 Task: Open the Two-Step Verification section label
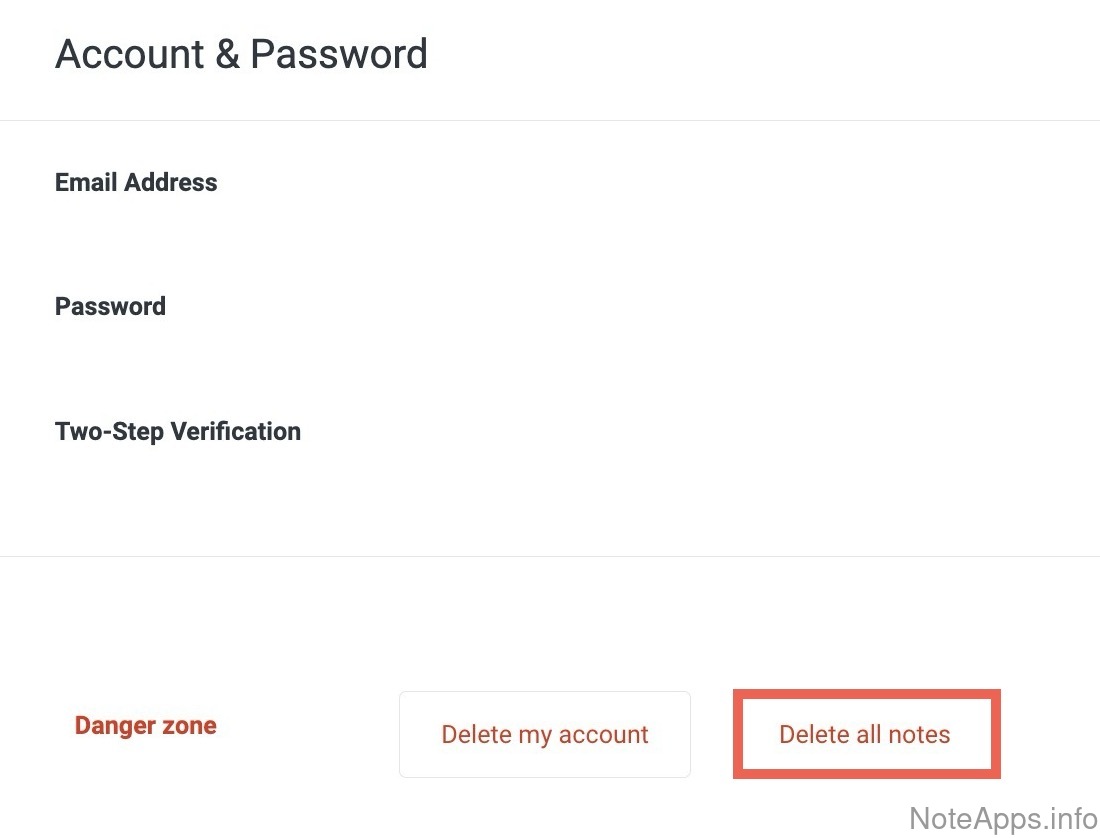point(178,432)
